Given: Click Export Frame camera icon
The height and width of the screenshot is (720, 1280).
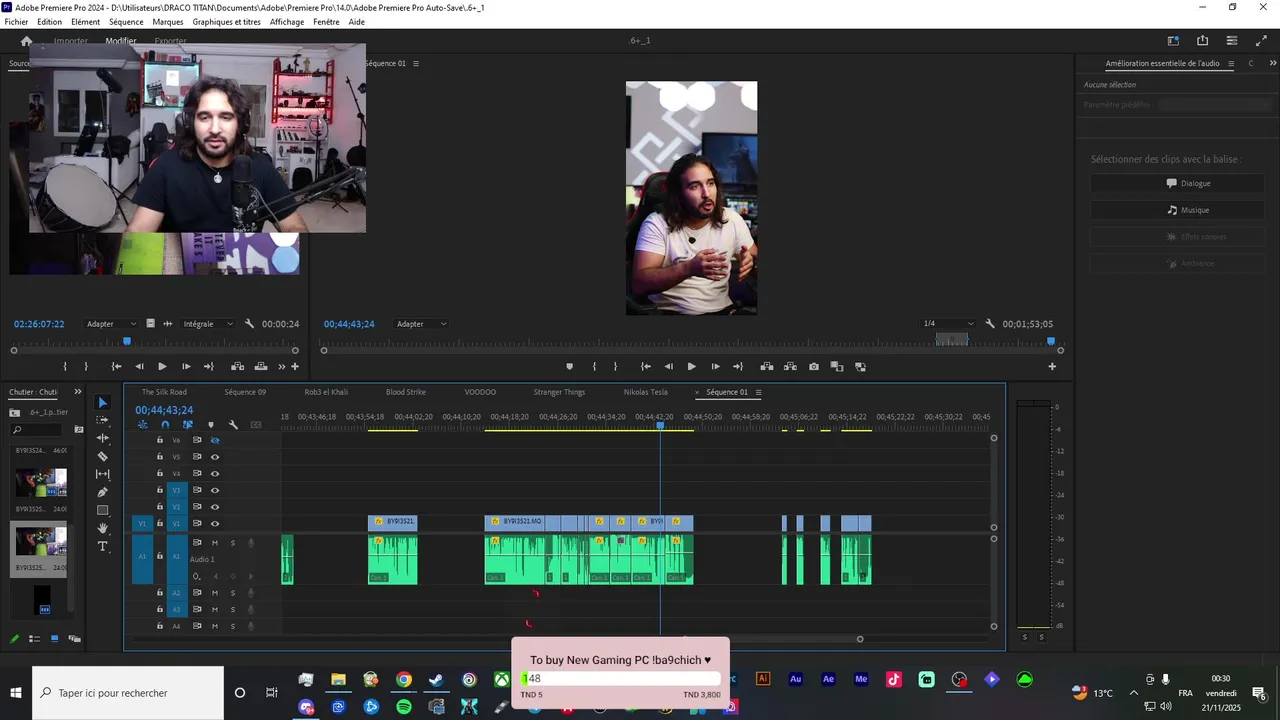Looking at the screenshot, I should 813,367.
